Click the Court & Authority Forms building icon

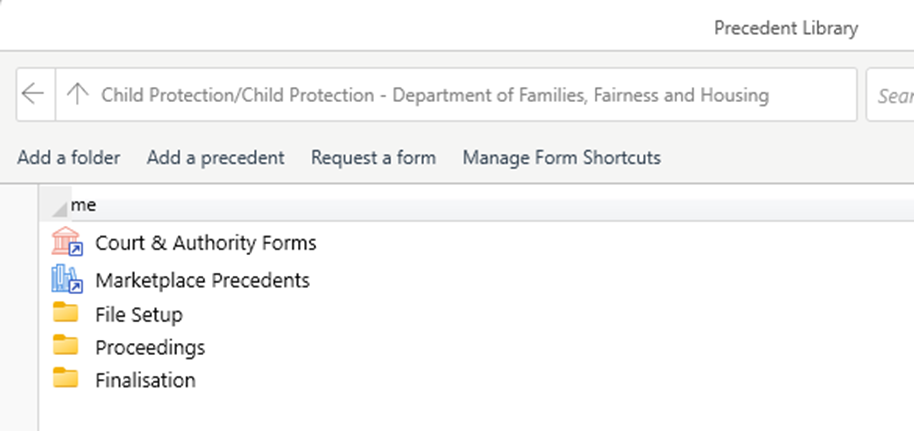point(66,242)
